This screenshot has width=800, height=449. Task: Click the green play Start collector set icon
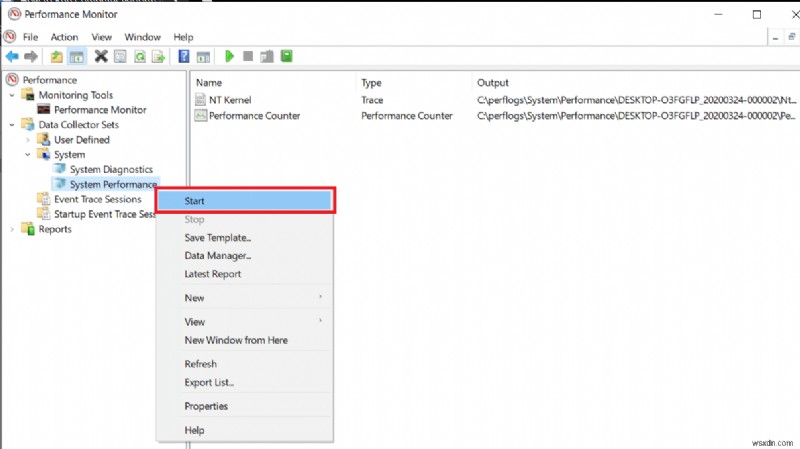click(x=229, y=56)
